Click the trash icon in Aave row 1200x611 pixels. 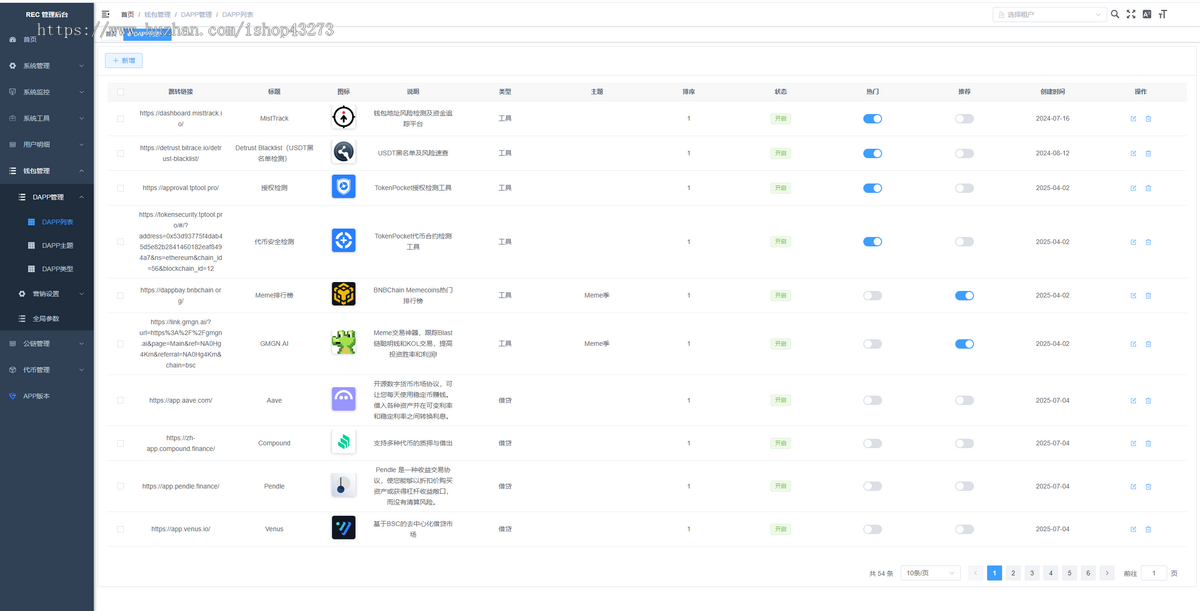click(x=1148, y=400)
